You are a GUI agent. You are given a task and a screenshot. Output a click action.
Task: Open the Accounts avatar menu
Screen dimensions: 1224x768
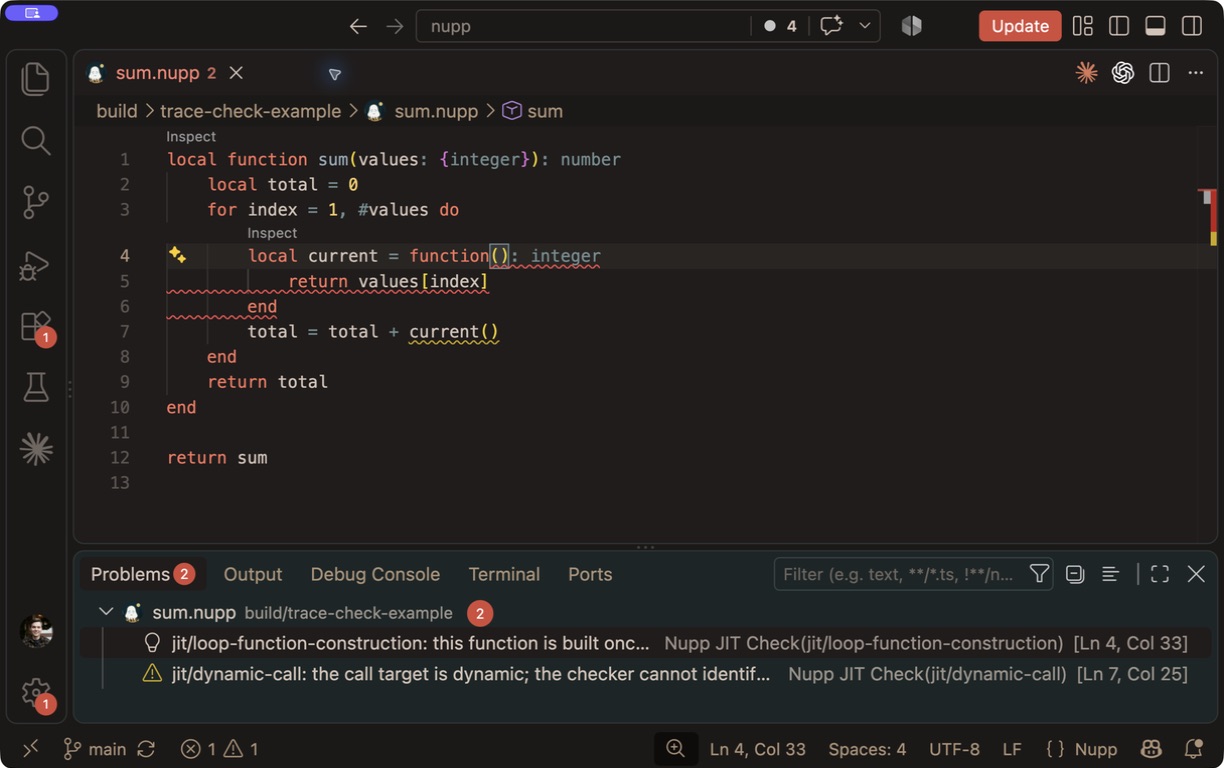click(36, 631)
